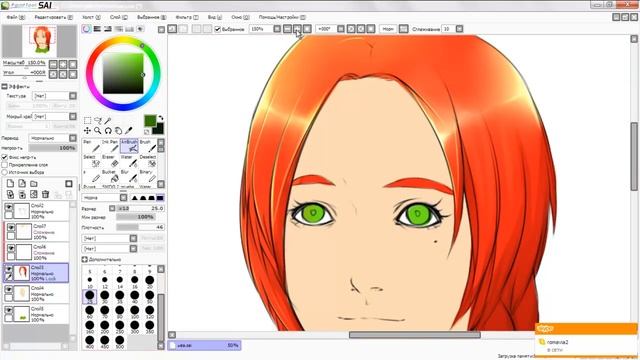Open the Фильтр menu

click(x=187, y=18)
